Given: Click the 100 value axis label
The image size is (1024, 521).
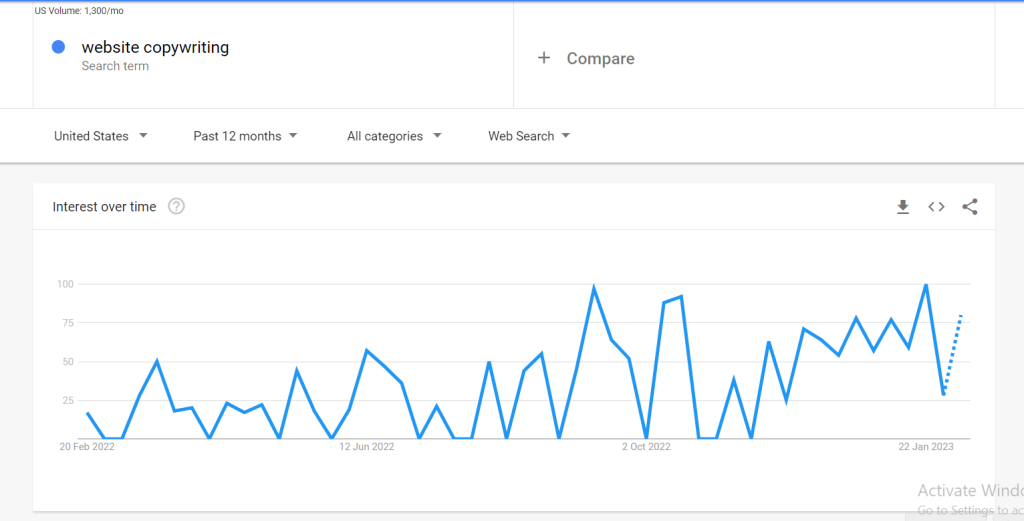Looking at the screenshot, I should tap(65, 284).
